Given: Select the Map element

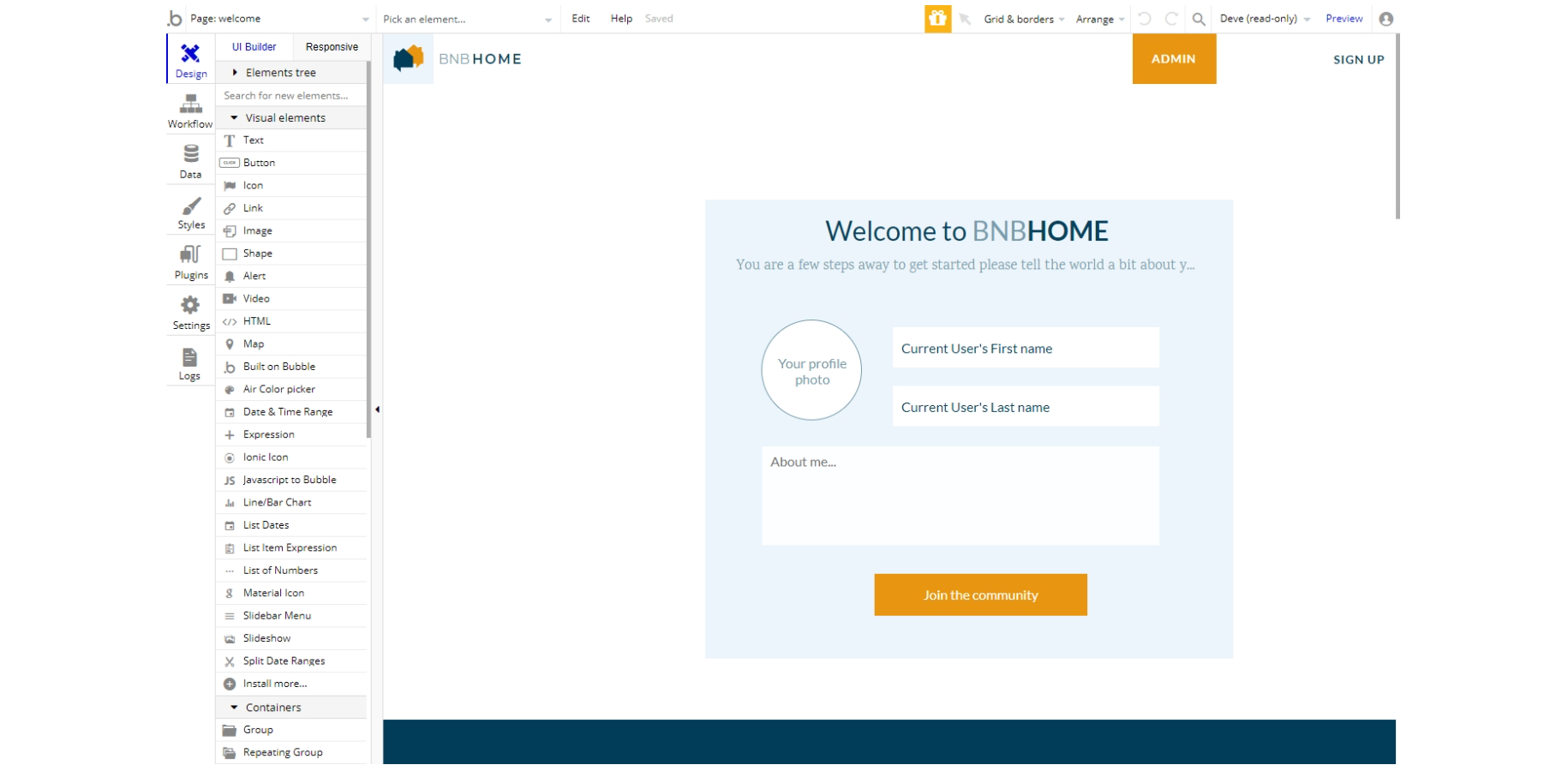Looking at the screenshot, I should point(291,344).
